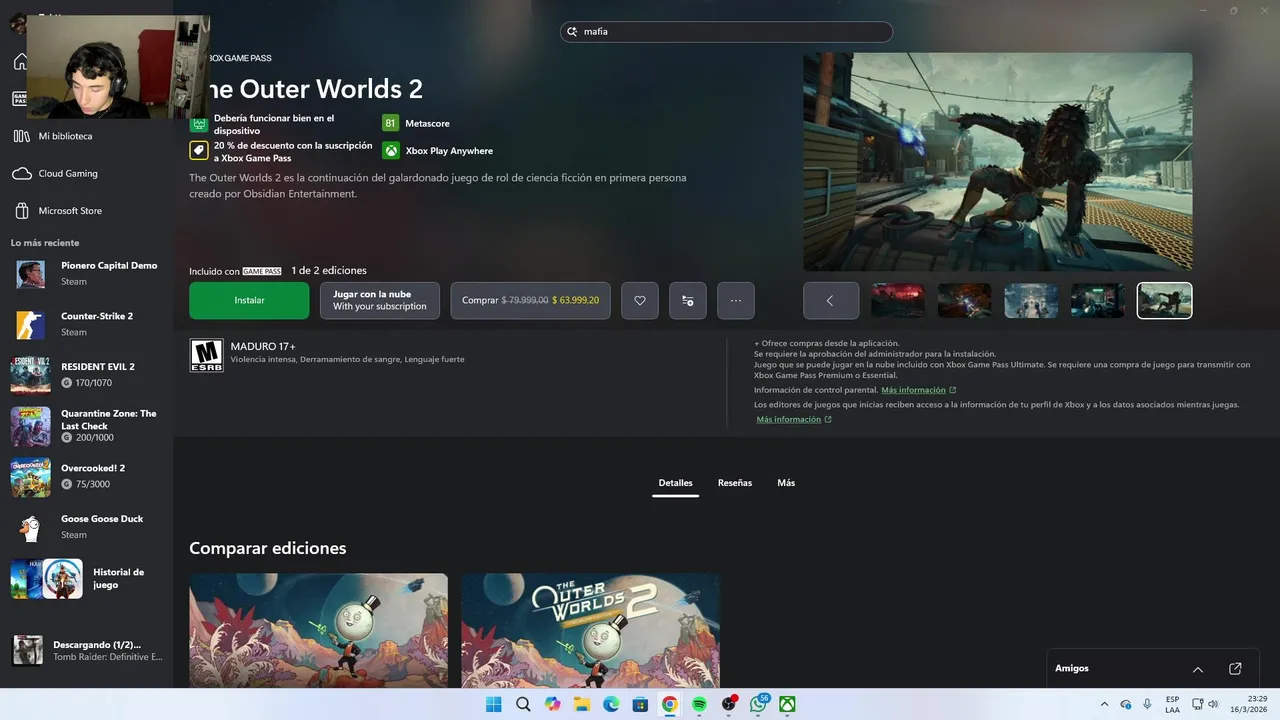Image resolution: width=1280 pixels, height=720 pixels.
Task: Click the device compatibility green icon
Action: [x=198, y=124]
